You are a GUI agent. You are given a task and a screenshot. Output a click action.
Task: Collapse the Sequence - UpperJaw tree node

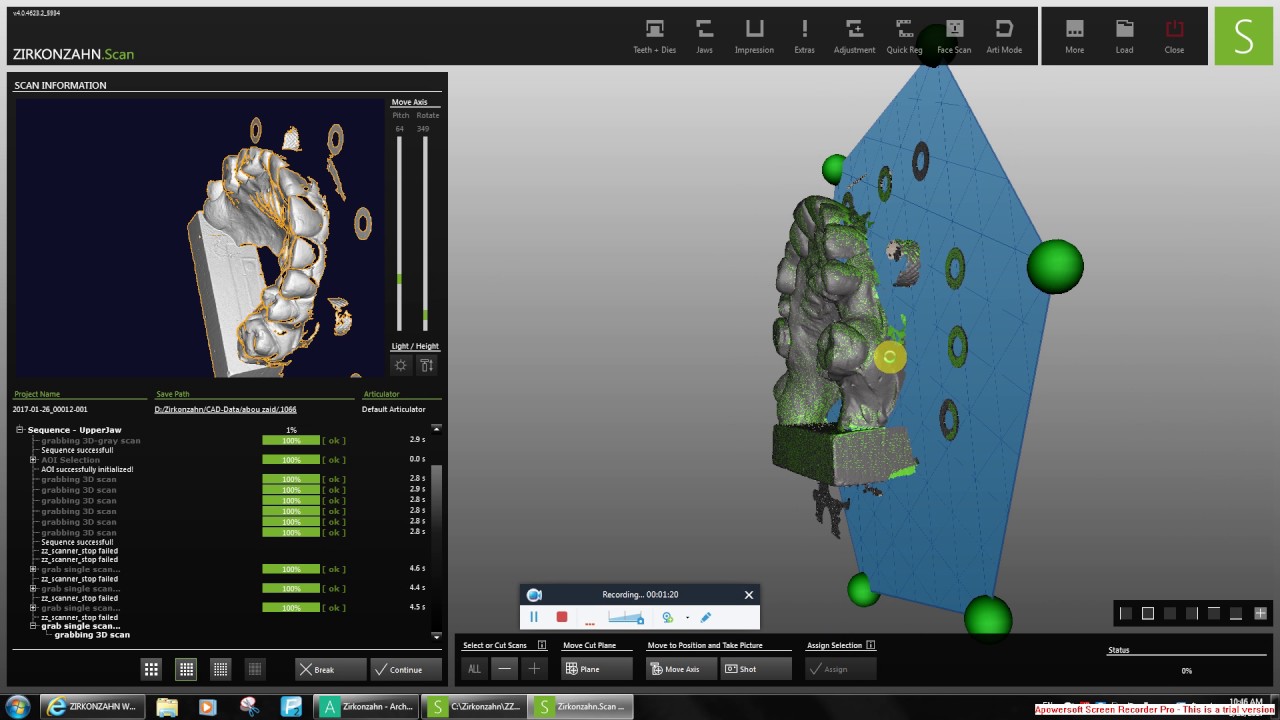click(19, 430)
